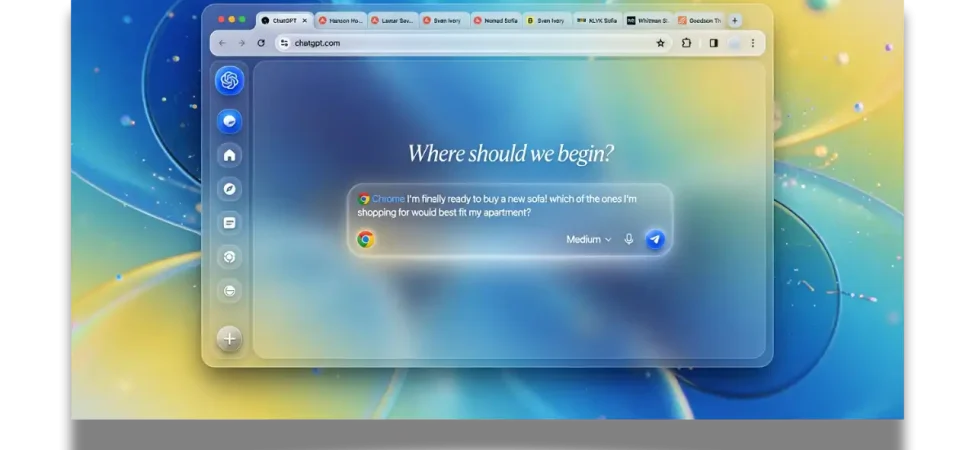
Task: Open the extensions puzzle icon
Action: (686, 43)
